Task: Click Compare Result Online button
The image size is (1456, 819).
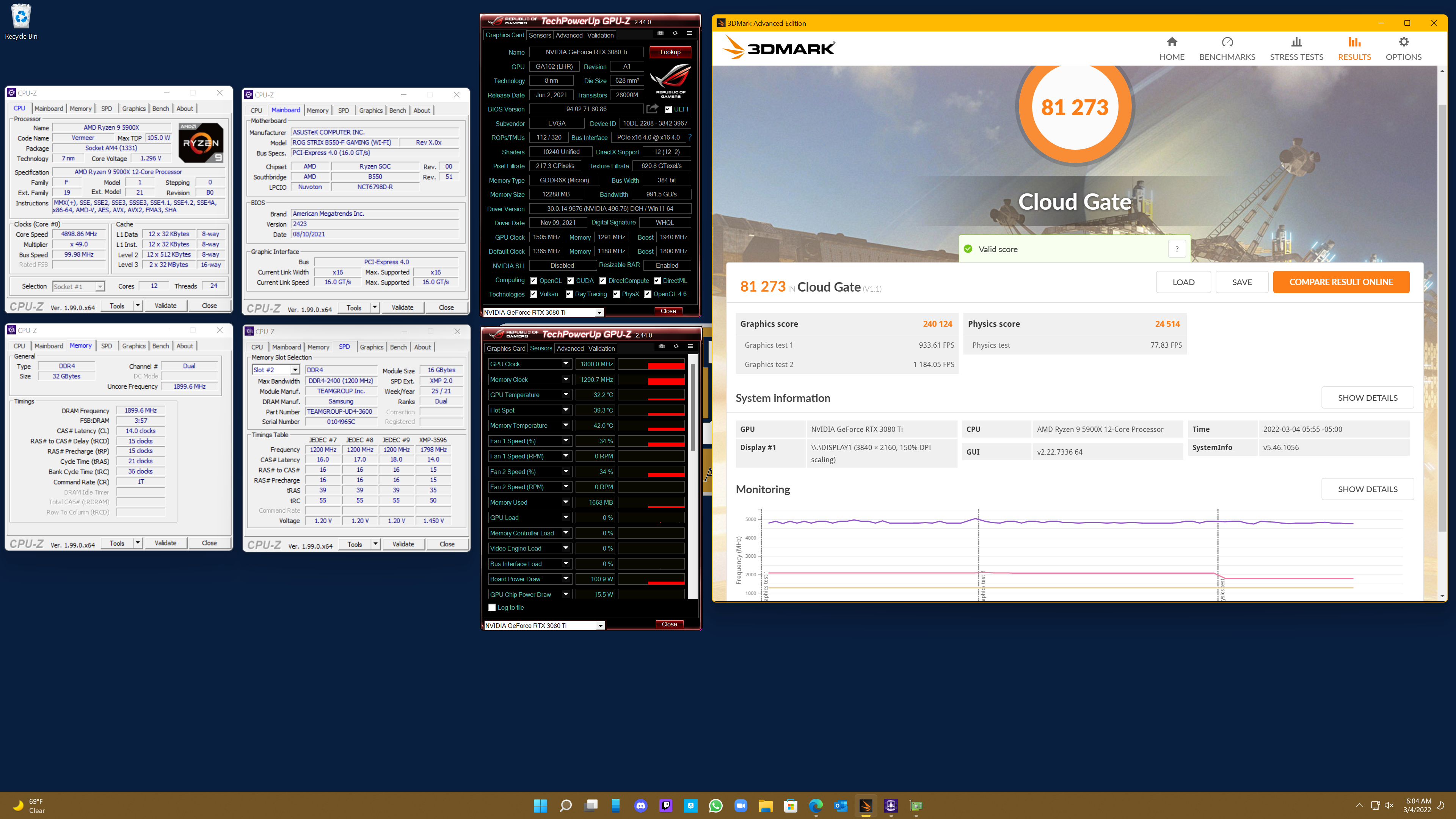Action: (1341, 282)
